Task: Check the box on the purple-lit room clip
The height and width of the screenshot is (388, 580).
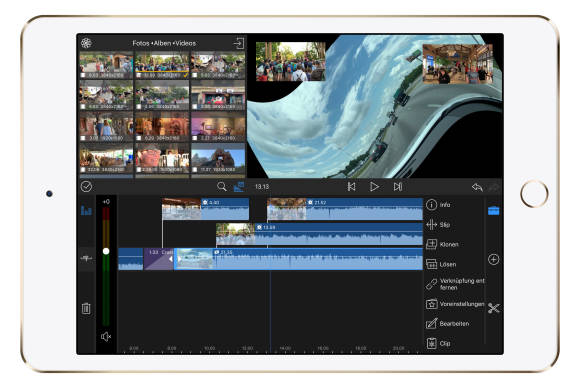Action: point(195,138)
